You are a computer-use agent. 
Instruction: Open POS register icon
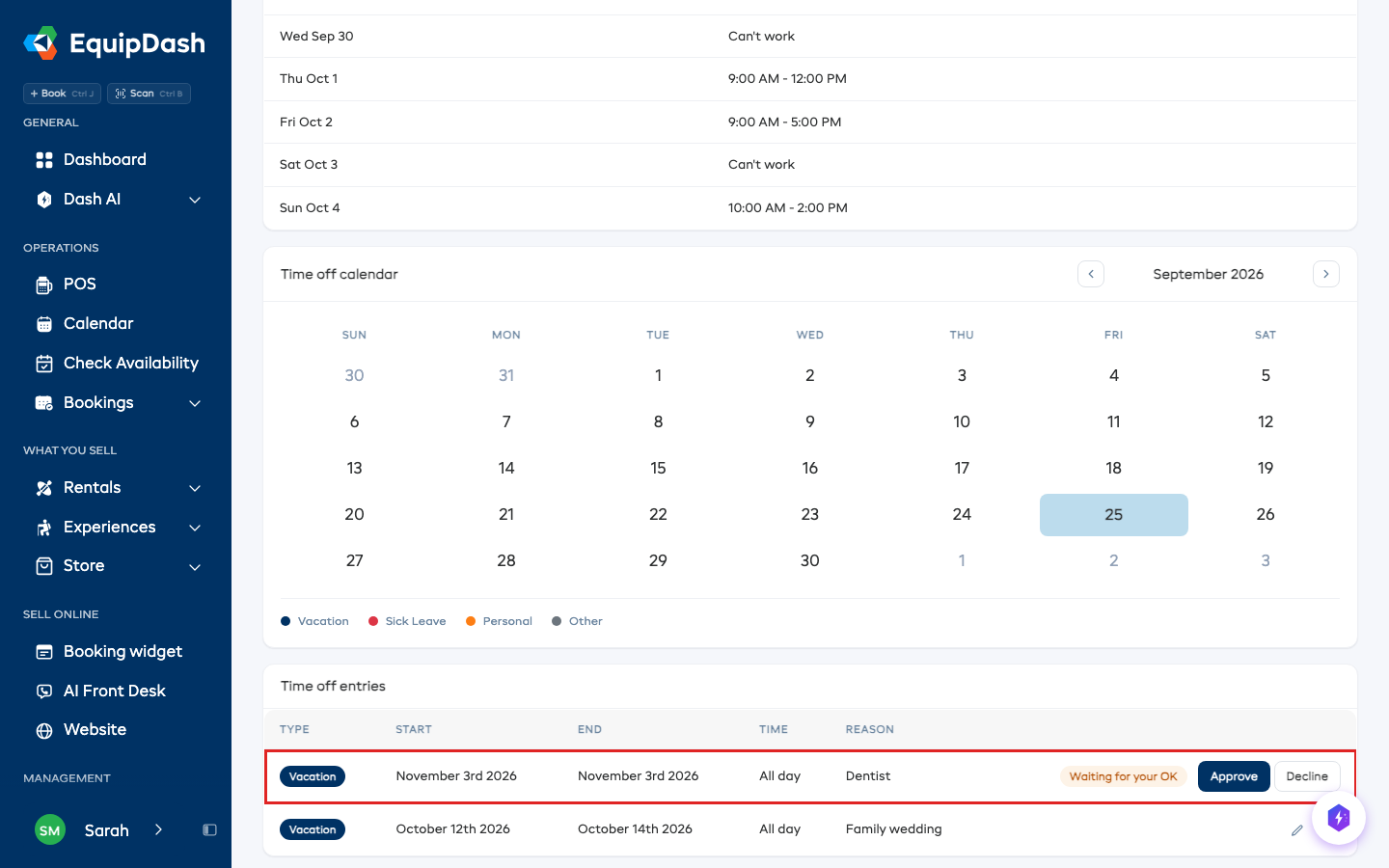tap(44, 285)
